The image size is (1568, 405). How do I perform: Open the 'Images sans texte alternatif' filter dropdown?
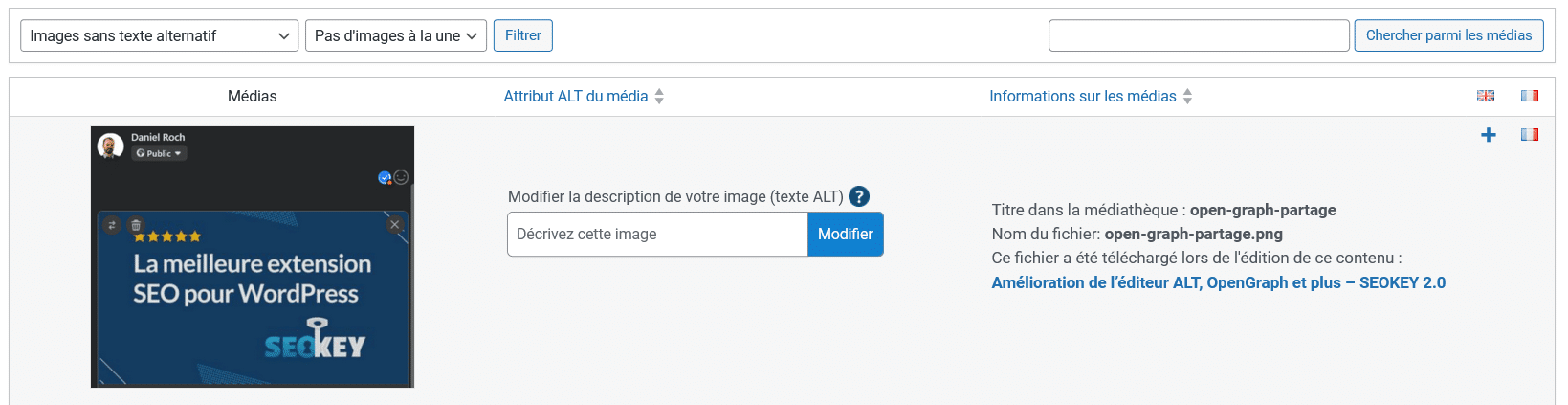click(159, 35)
